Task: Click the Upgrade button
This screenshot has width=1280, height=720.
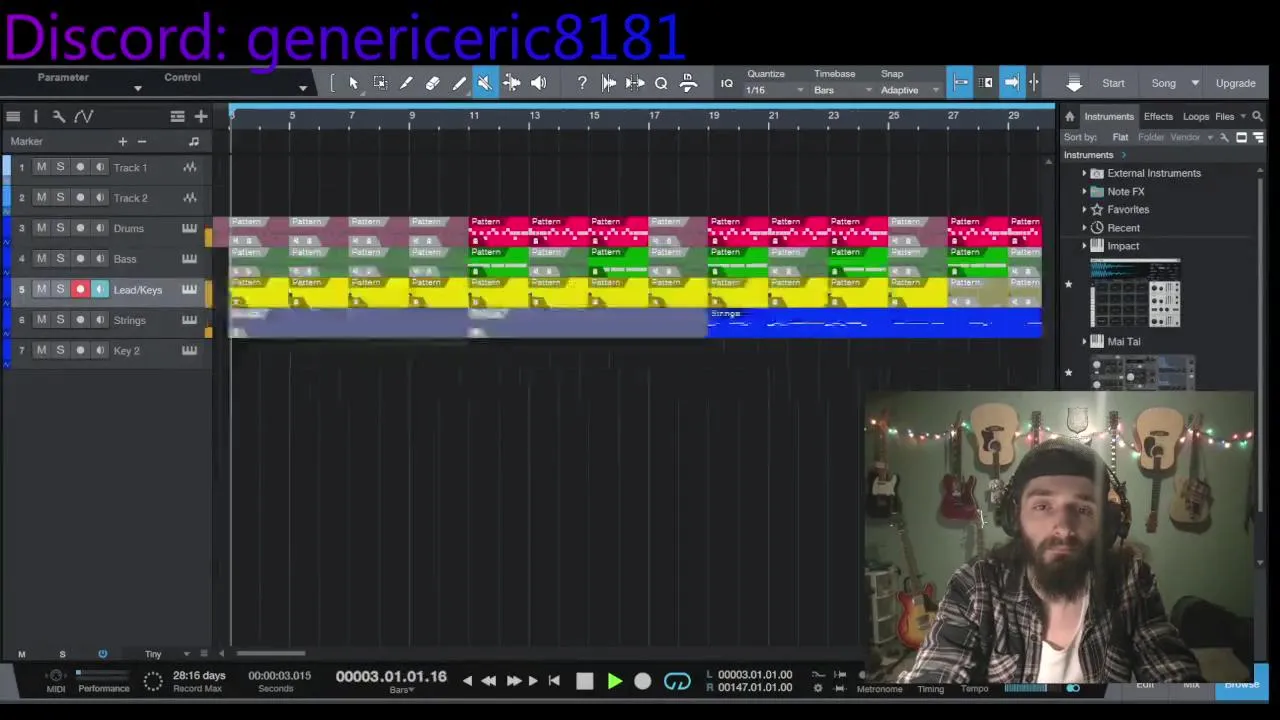Action: pos(1236,84)
